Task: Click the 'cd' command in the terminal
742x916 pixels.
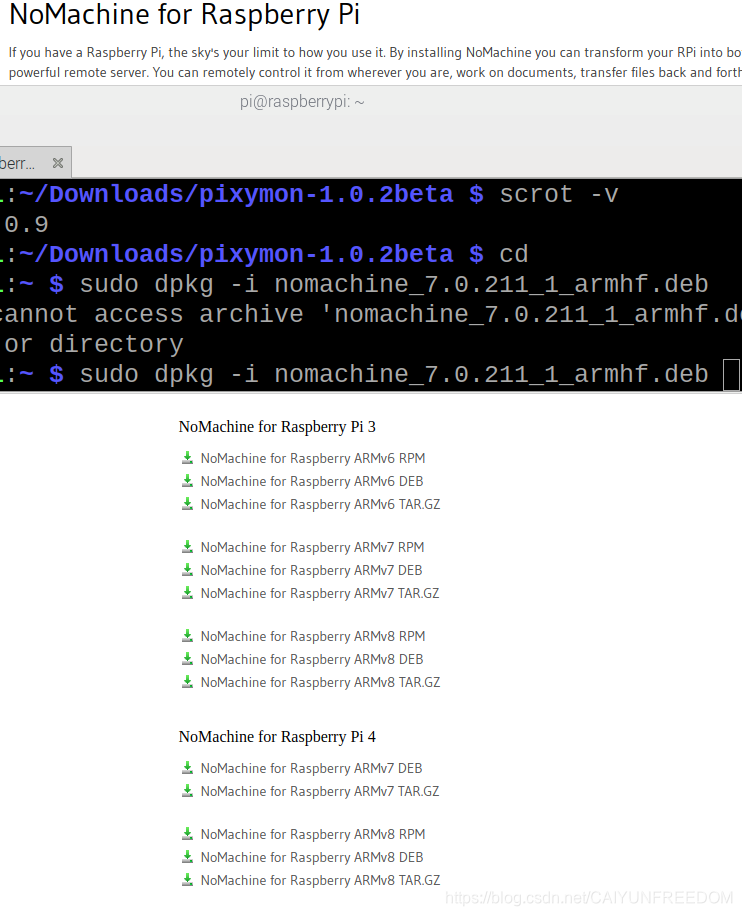Action: pos(514,255)
